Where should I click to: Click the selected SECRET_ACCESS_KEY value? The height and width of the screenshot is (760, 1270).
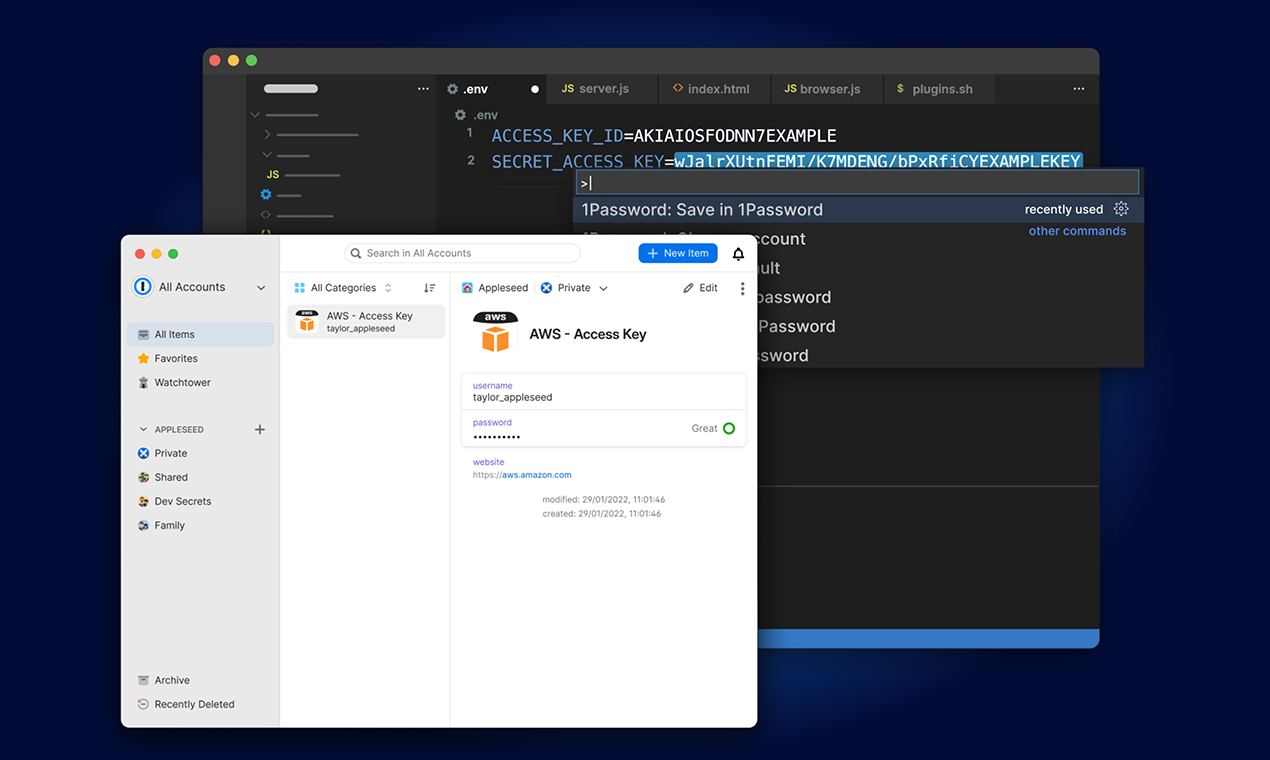[x=878, y=161]
